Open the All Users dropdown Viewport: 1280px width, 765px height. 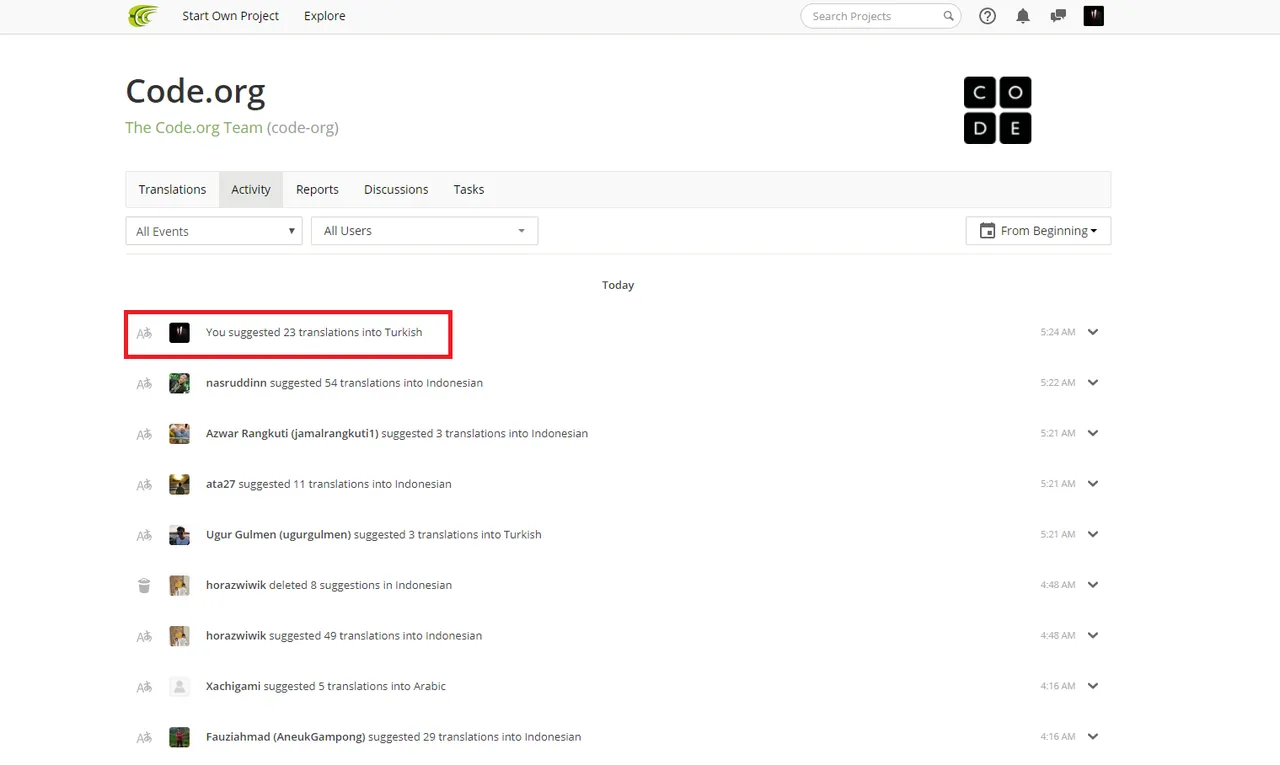coord(424,231)
